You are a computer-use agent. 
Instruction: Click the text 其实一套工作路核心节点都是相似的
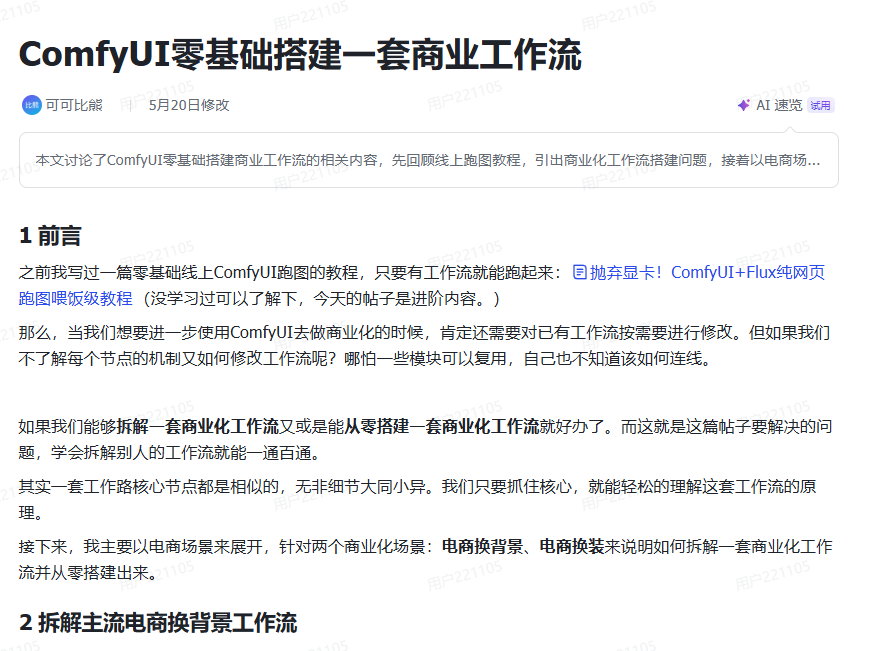(x=149, y=487)
